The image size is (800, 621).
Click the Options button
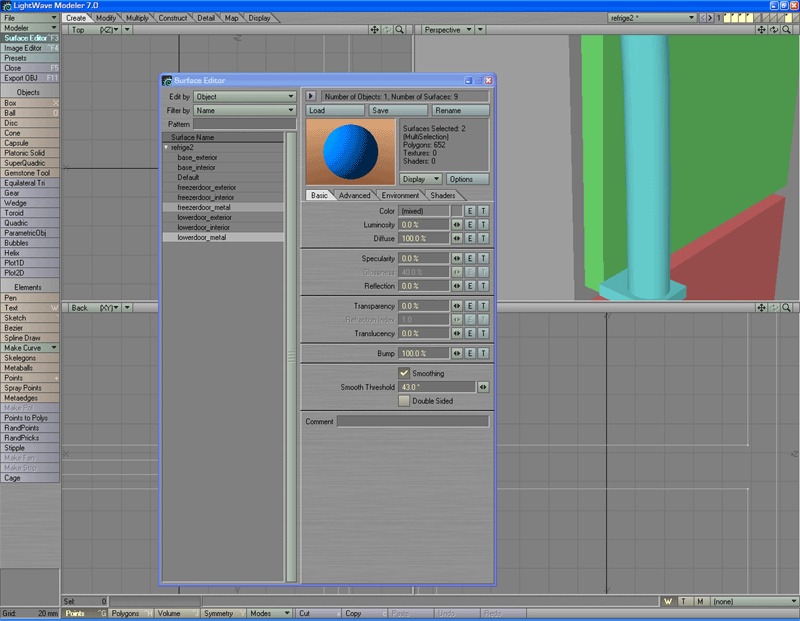point(467,179)
